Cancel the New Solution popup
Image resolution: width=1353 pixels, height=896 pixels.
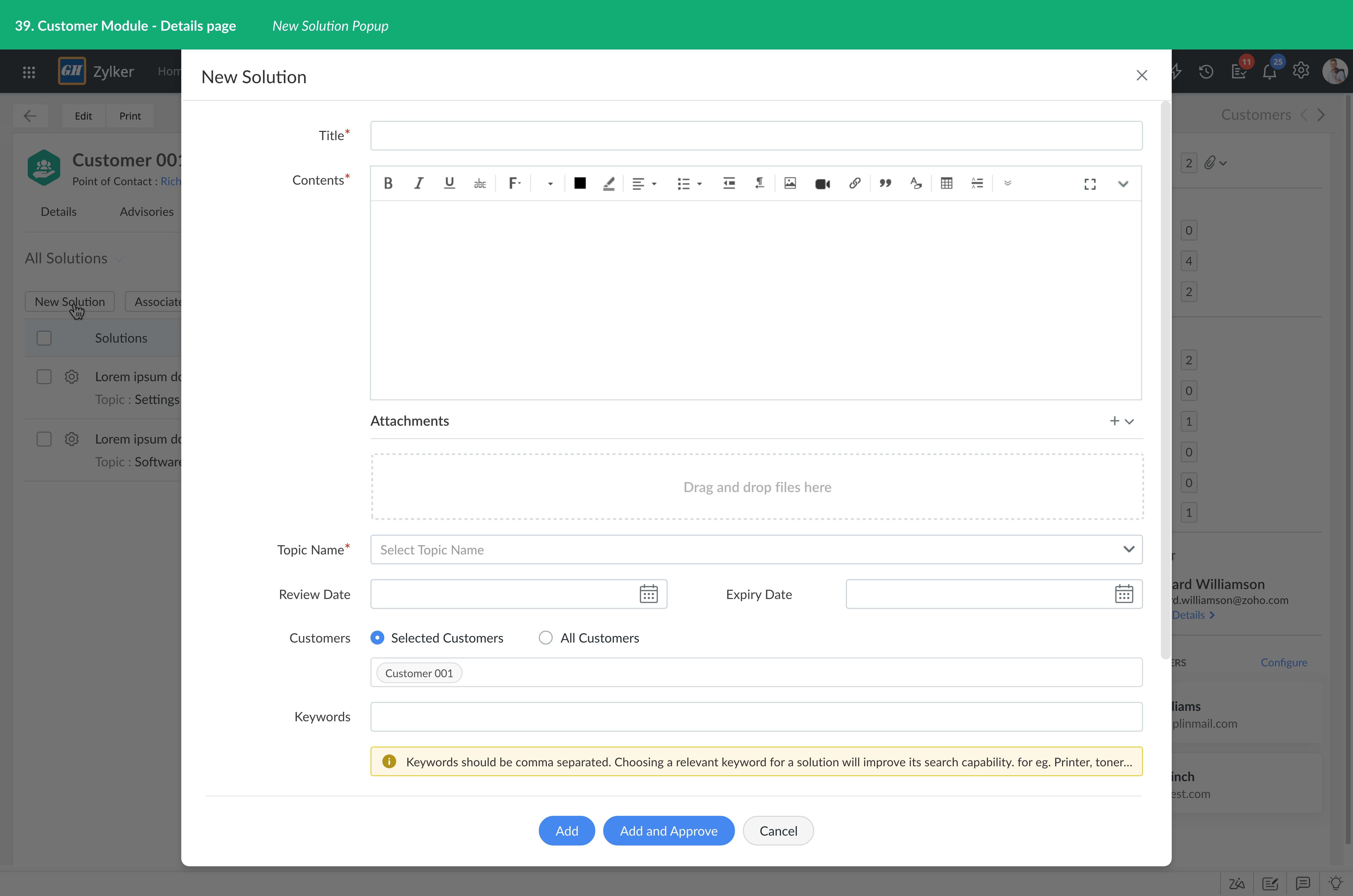[x=778, y=831]
